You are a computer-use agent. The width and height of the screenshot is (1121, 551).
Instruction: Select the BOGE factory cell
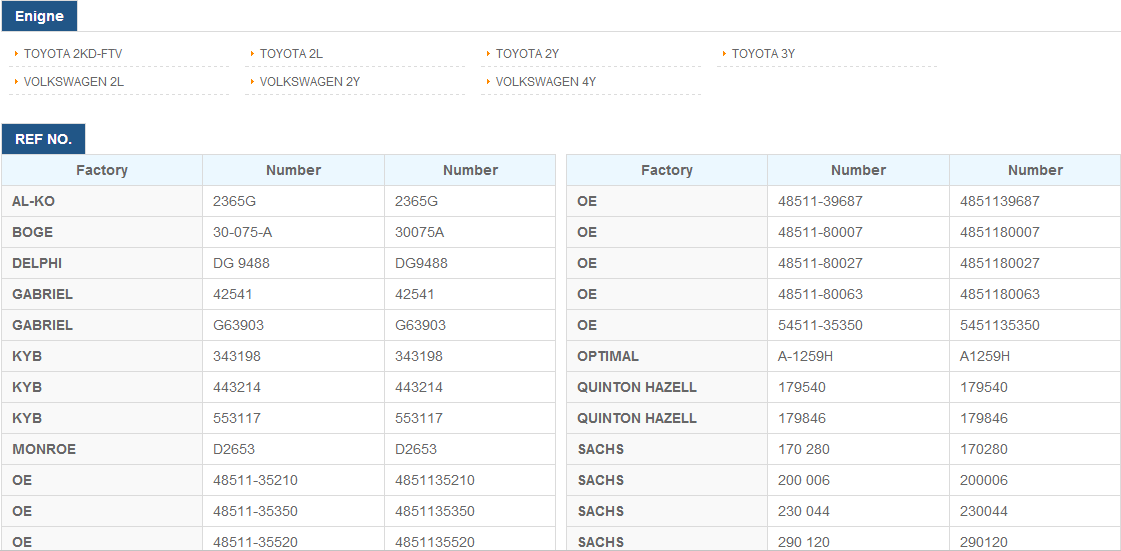tap(102, 232)
